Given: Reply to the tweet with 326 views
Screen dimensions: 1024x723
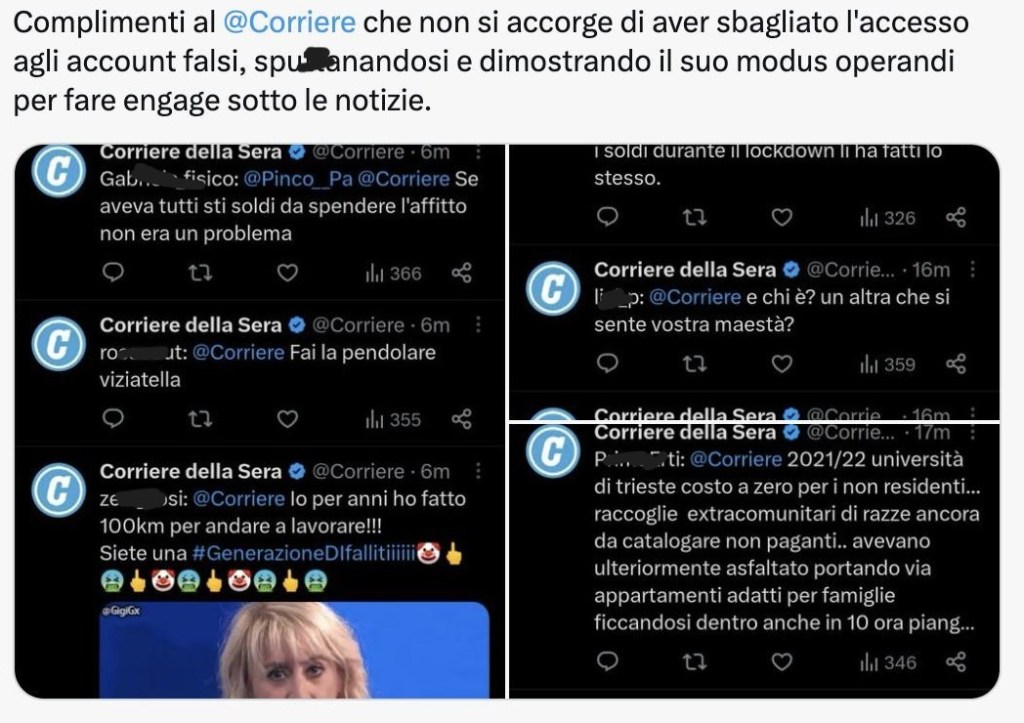Looking at the screenshot, I should 607,216.
